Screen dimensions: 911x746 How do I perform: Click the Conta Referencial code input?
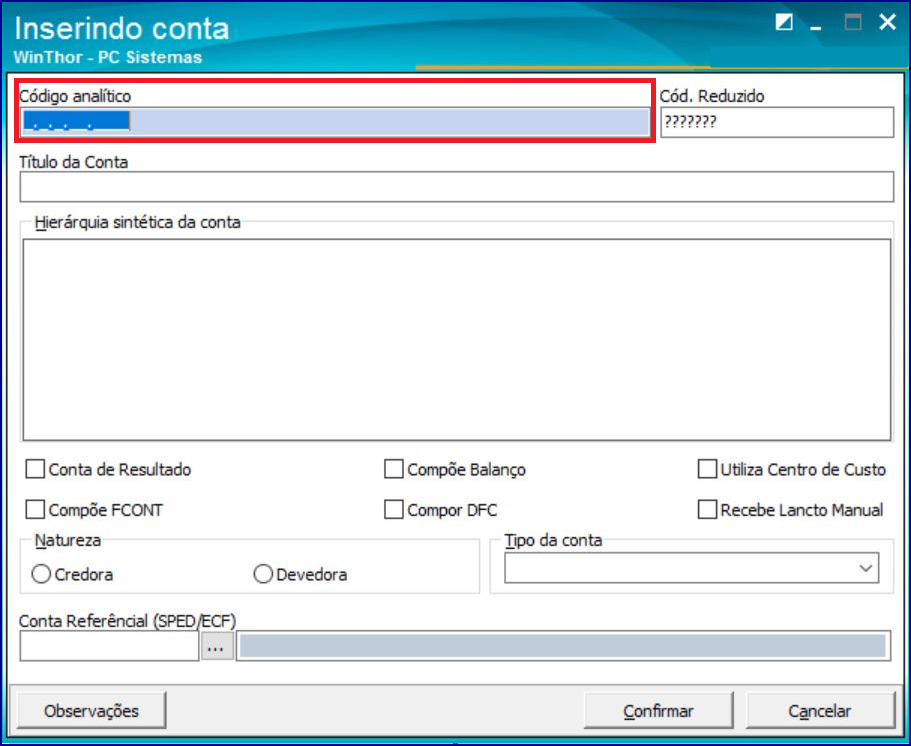109,646
